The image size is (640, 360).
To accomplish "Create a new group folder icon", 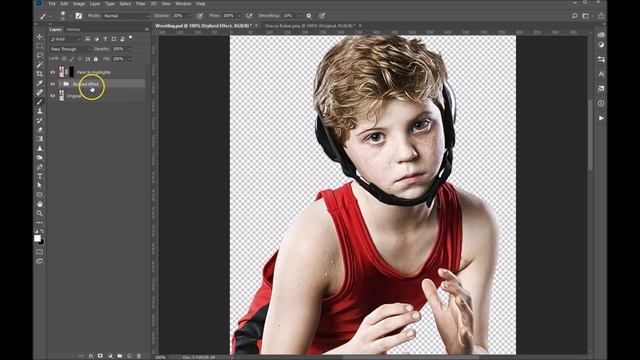I will click(x=120, y=356).
